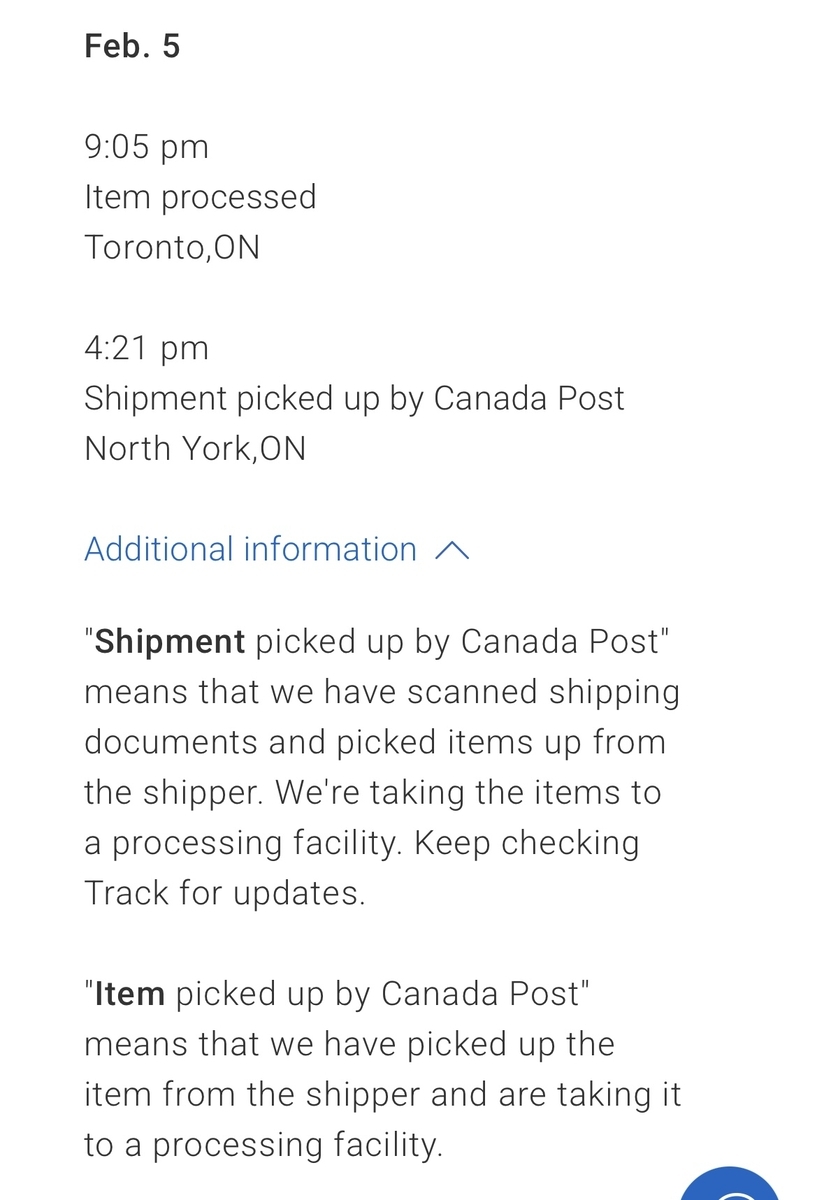
Task: Tap 'item from the shipper and are taking it'
Action: click(382, 1094)
